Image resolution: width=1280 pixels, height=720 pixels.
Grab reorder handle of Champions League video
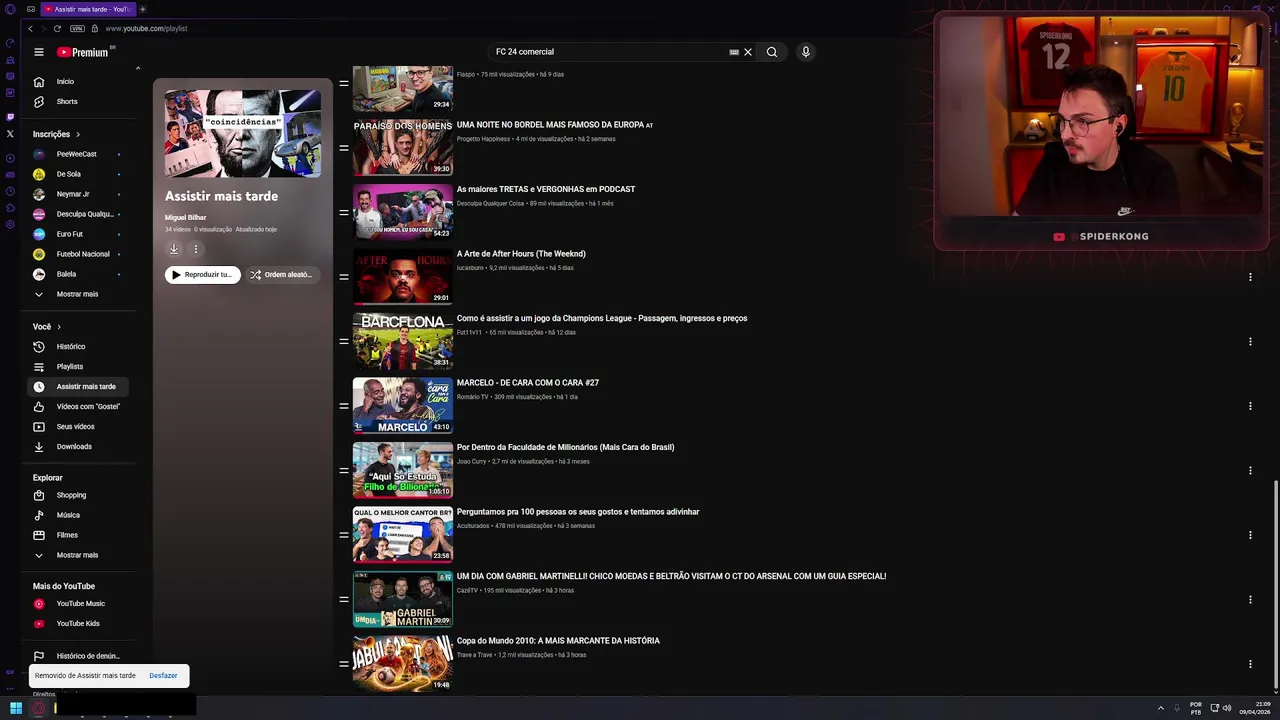point(344,341)
